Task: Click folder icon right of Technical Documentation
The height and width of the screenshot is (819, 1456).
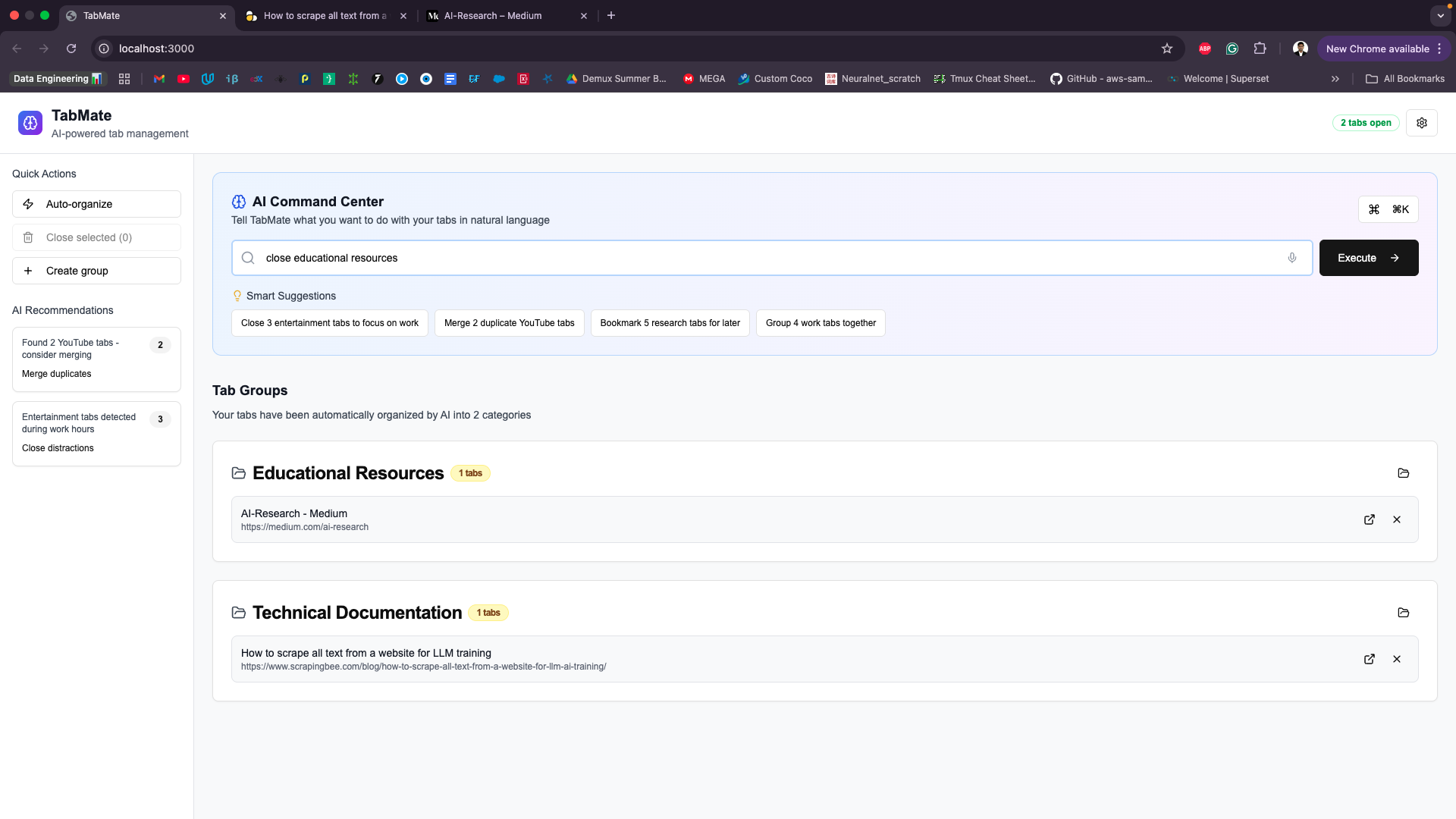Action: click(x=1404, y=613)
